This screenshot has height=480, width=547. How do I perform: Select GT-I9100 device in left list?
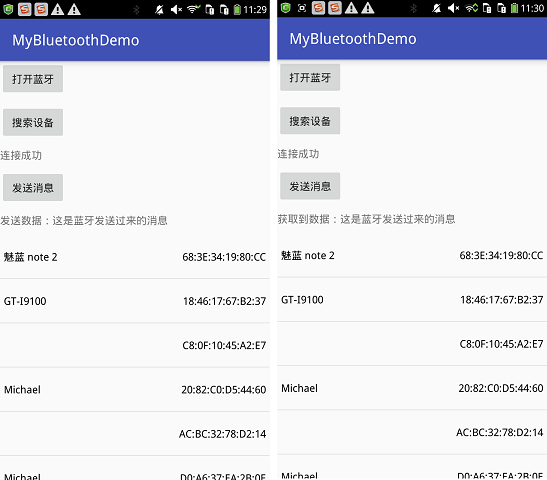point(135,301)
